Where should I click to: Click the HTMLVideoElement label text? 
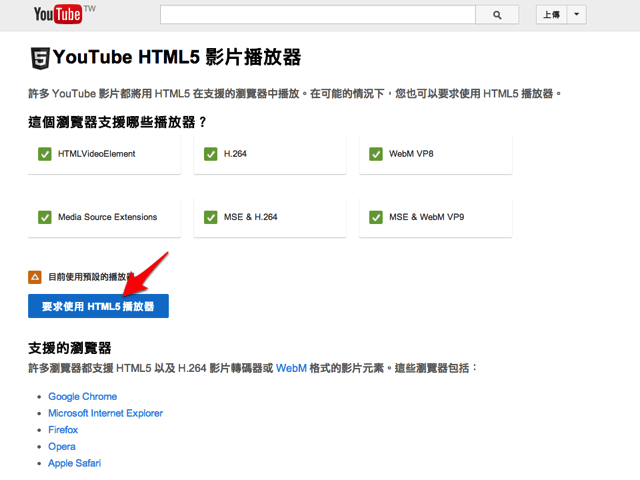[x=96, y=154]
